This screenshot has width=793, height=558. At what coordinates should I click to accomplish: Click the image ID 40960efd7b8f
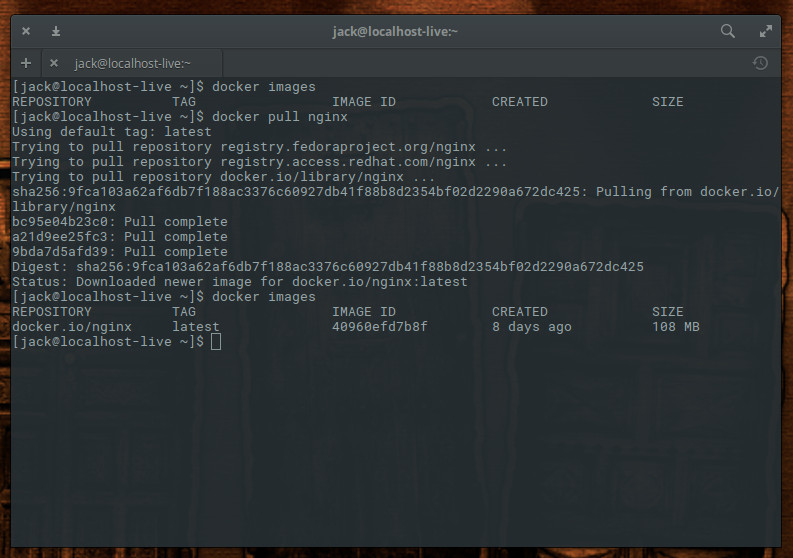coord(379,327)
